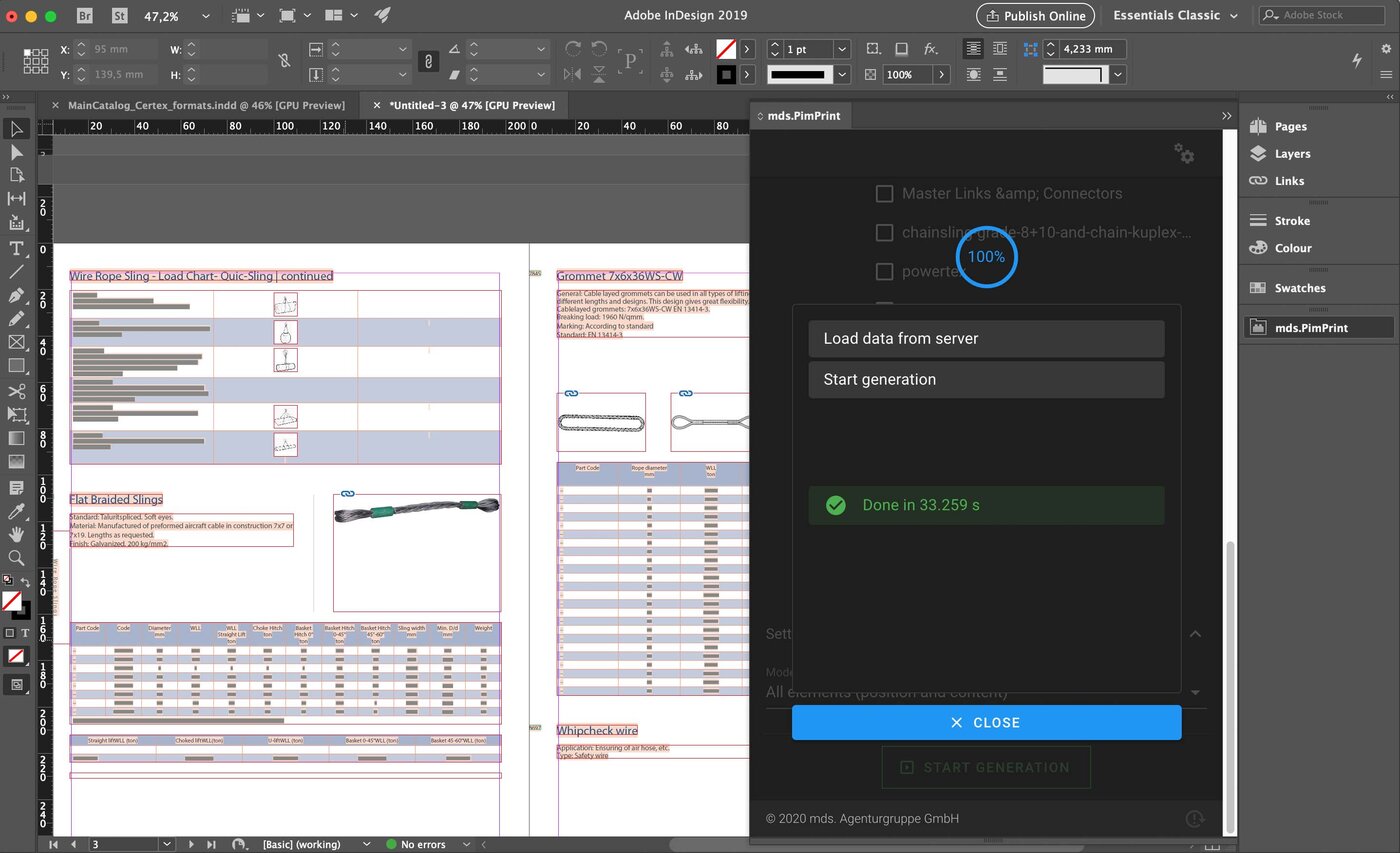Screen dimensions: 1400x853
Task: Toggle no text wrap option
Action: [x=973, y=49]
